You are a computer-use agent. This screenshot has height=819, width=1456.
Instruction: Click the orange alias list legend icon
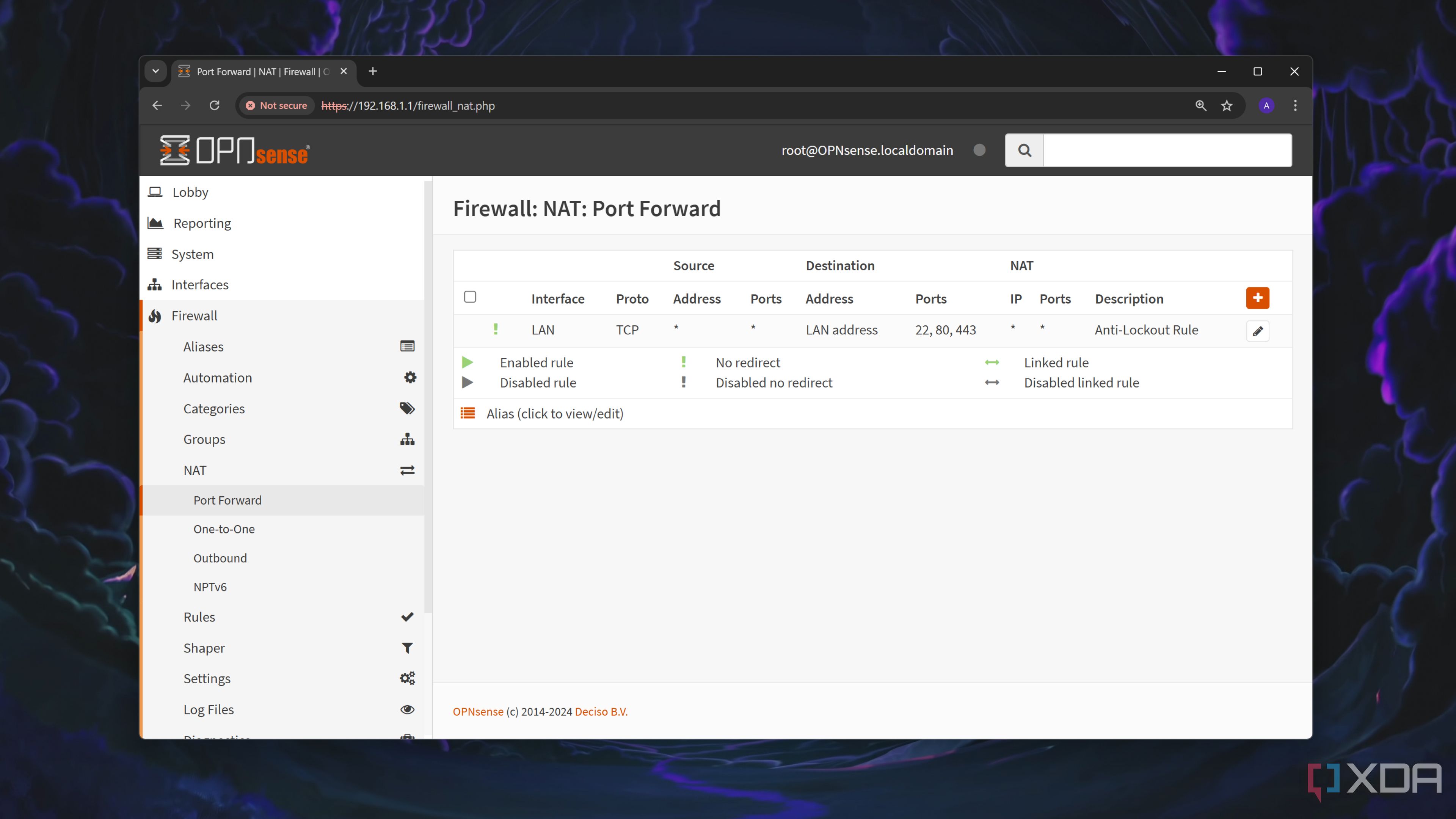tap(468, 413)
